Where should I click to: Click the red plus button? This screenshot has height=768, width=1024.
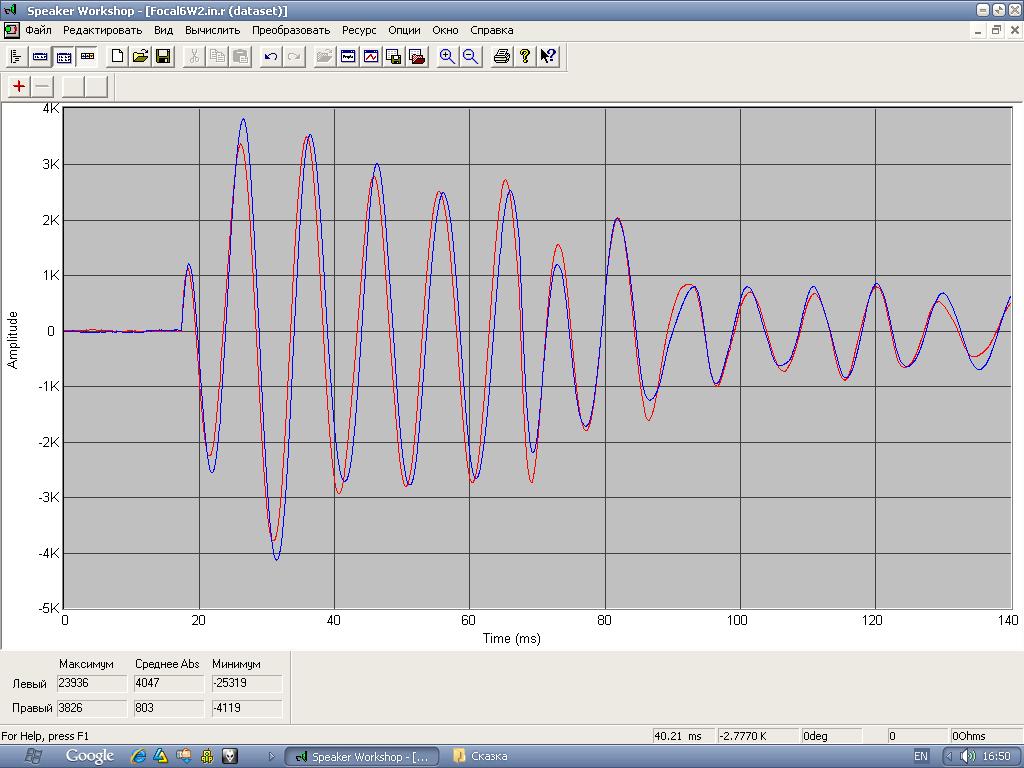(x=19, y=86)
